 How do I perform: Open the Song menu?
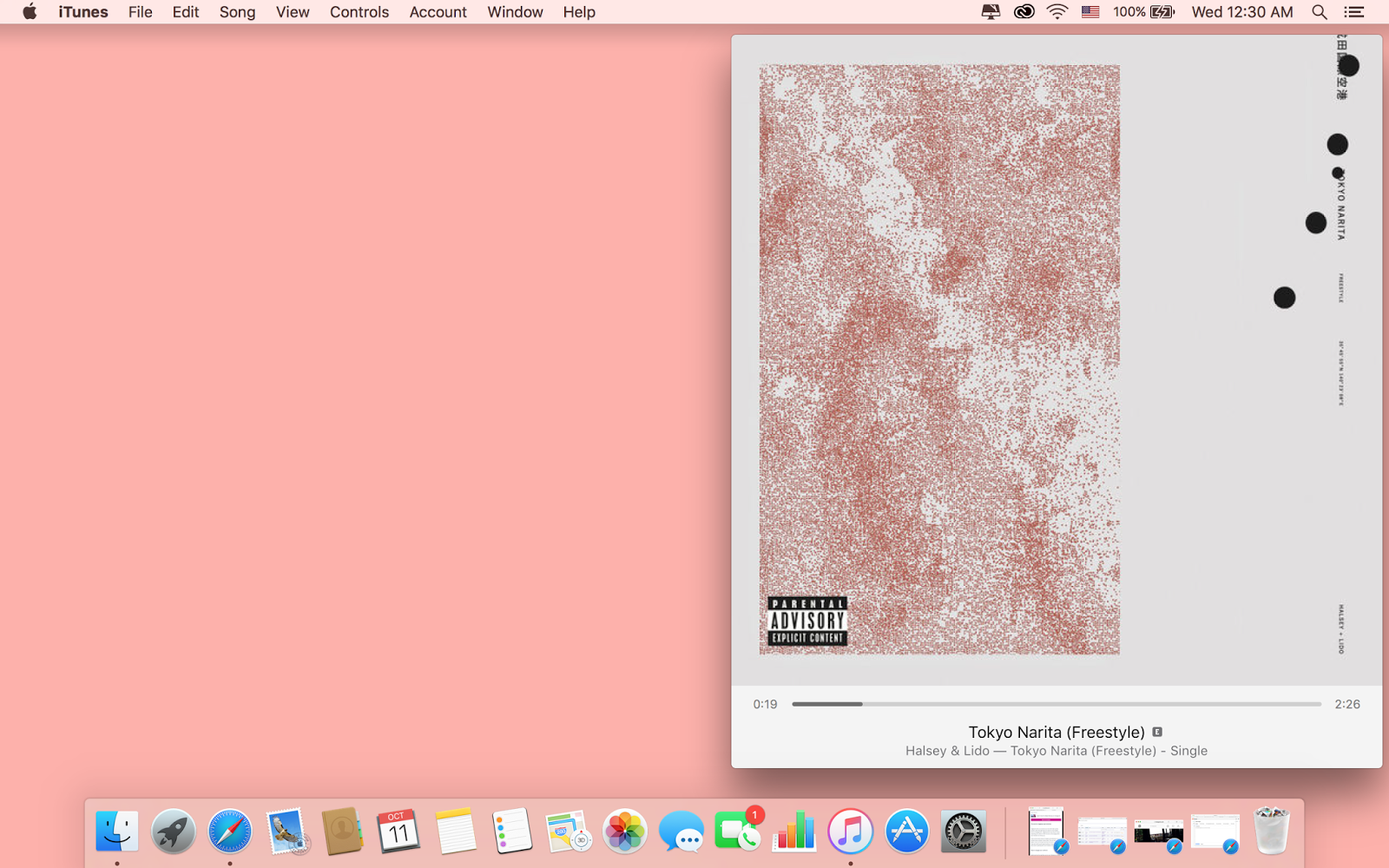[x=237, y=12]
